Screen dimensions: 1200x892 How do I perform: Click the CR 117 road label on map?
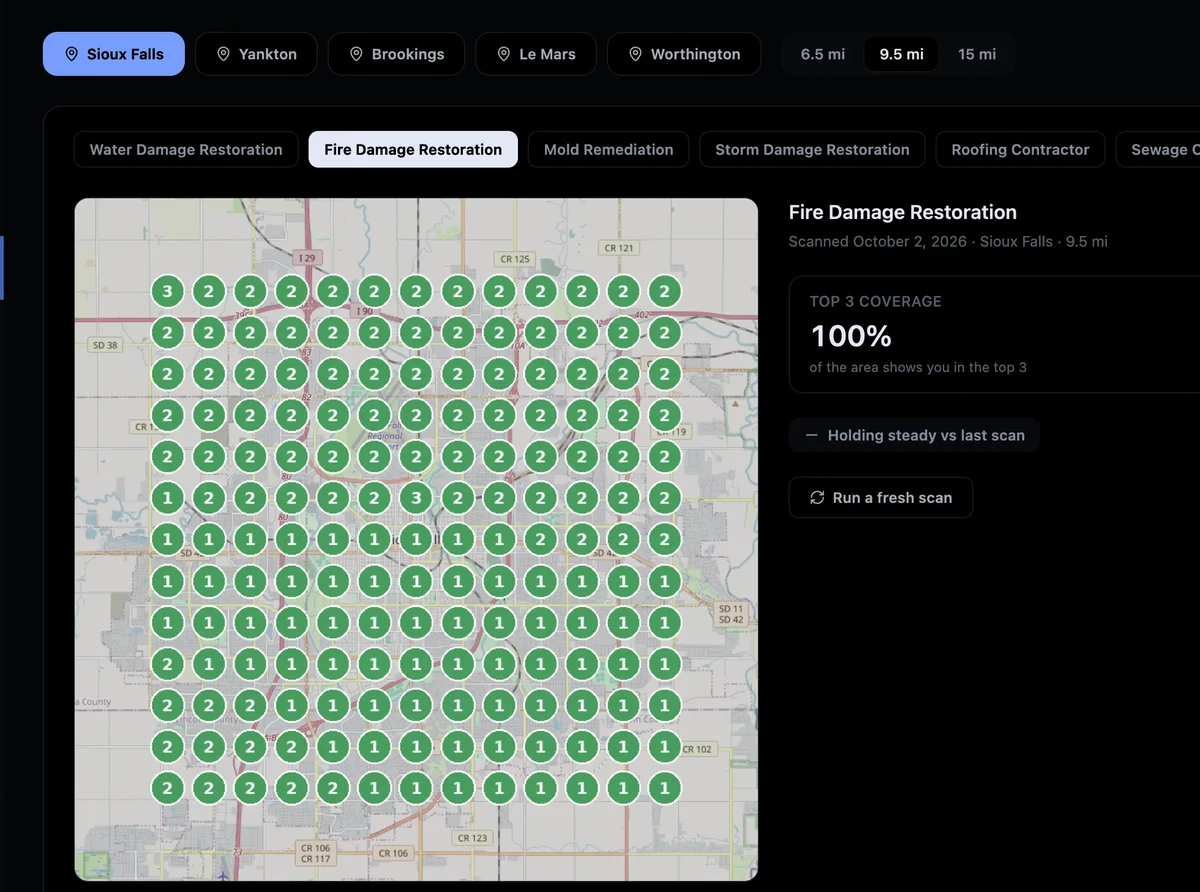pyautogui.click(x=316, y=858)
